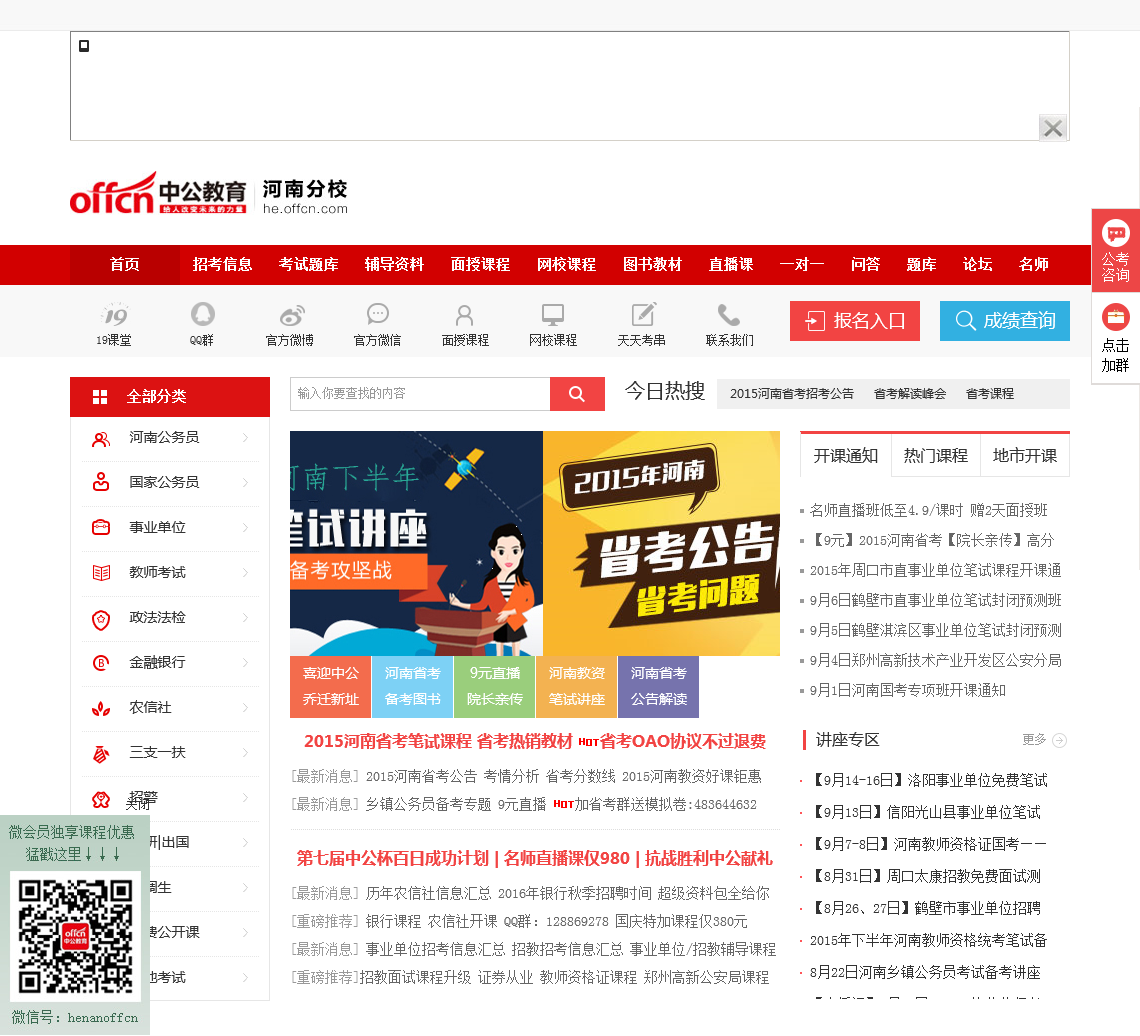Click the search magnifier button
Viewport: 1140px width, 1036px height.
(577, 393)
